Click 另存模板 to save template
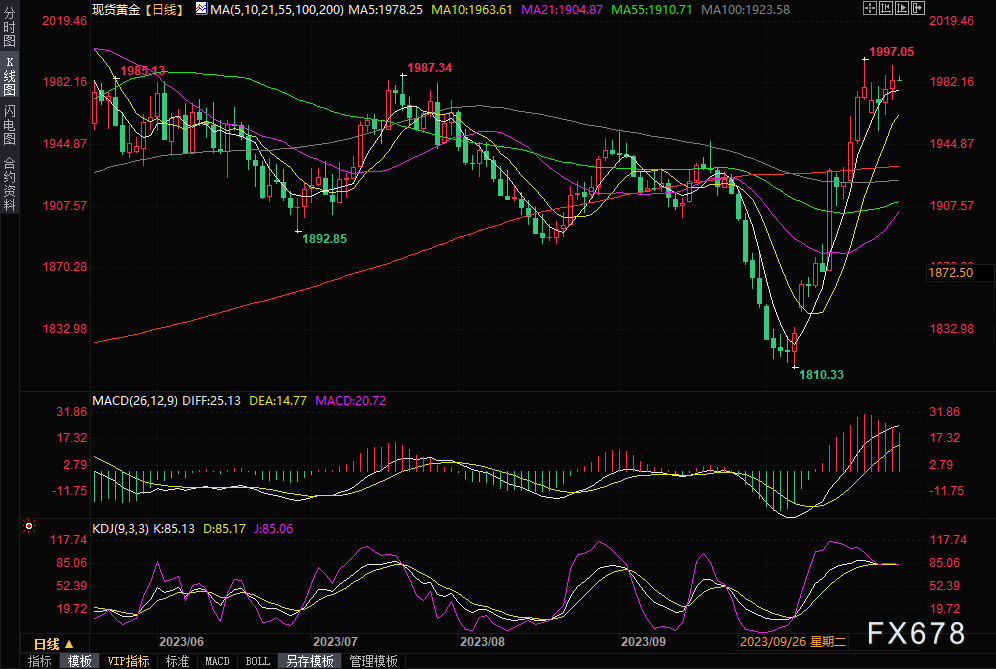This screenshot has width=996, height=669. pyautogui.click(x=309, y=661)
